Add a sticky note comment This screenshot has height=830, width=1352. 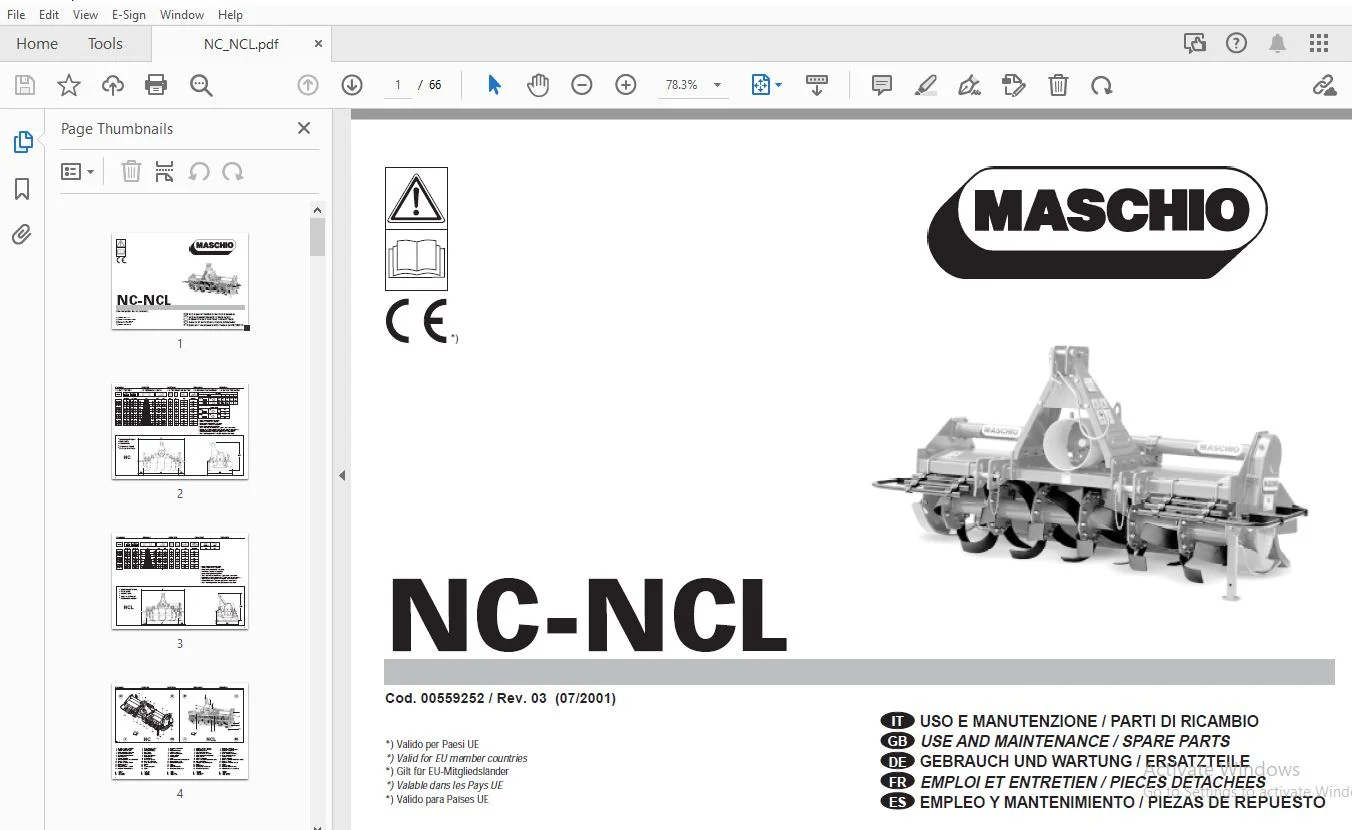(x=882, y=86)
